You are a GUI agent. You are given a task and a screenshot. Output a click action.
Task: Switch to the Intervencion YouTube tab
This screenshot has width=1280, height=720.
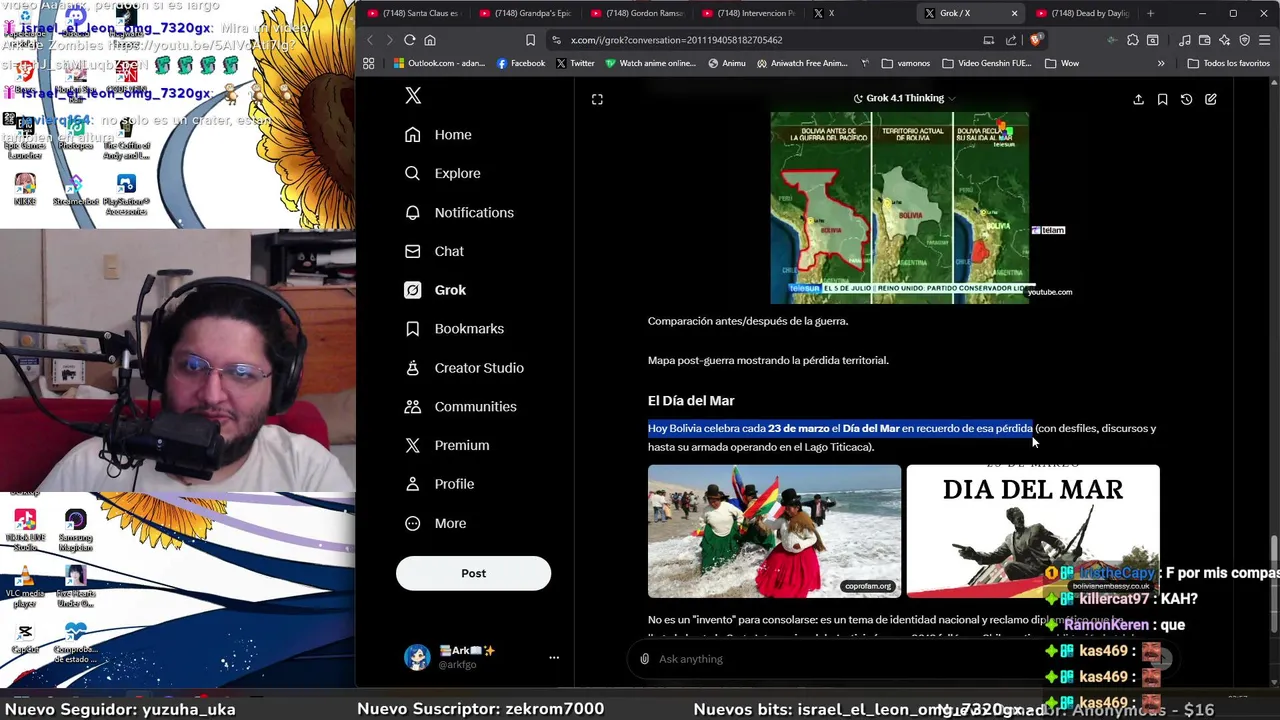coord(748,13)
